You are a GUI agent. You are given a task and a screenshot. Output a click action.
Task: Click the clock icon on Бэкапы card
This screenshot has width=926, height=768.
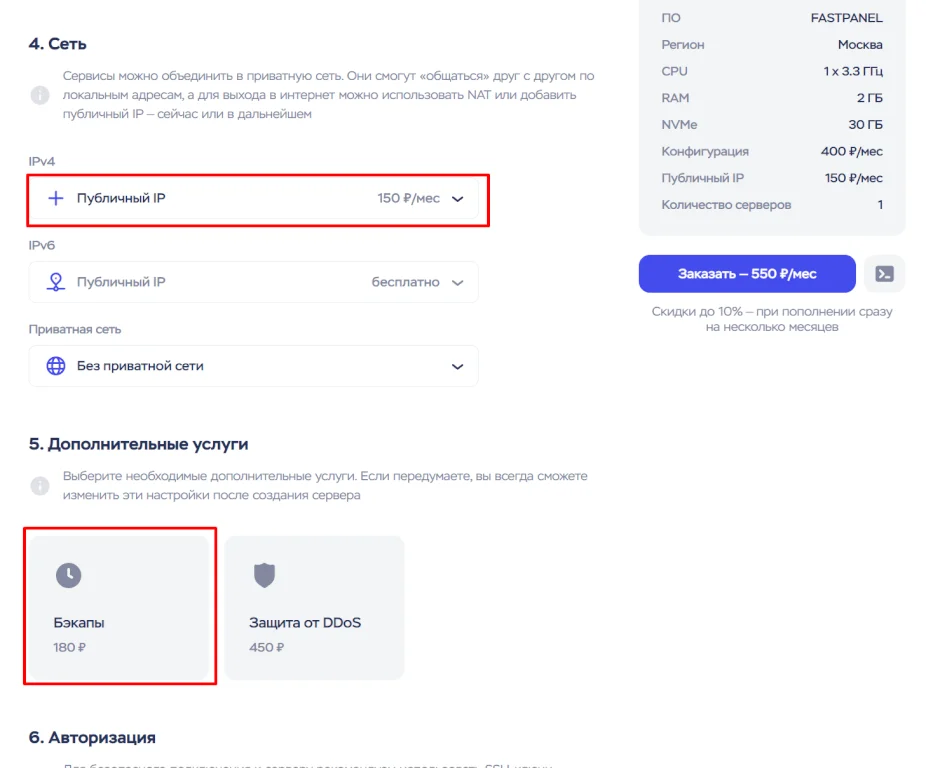tap(68, 575)
